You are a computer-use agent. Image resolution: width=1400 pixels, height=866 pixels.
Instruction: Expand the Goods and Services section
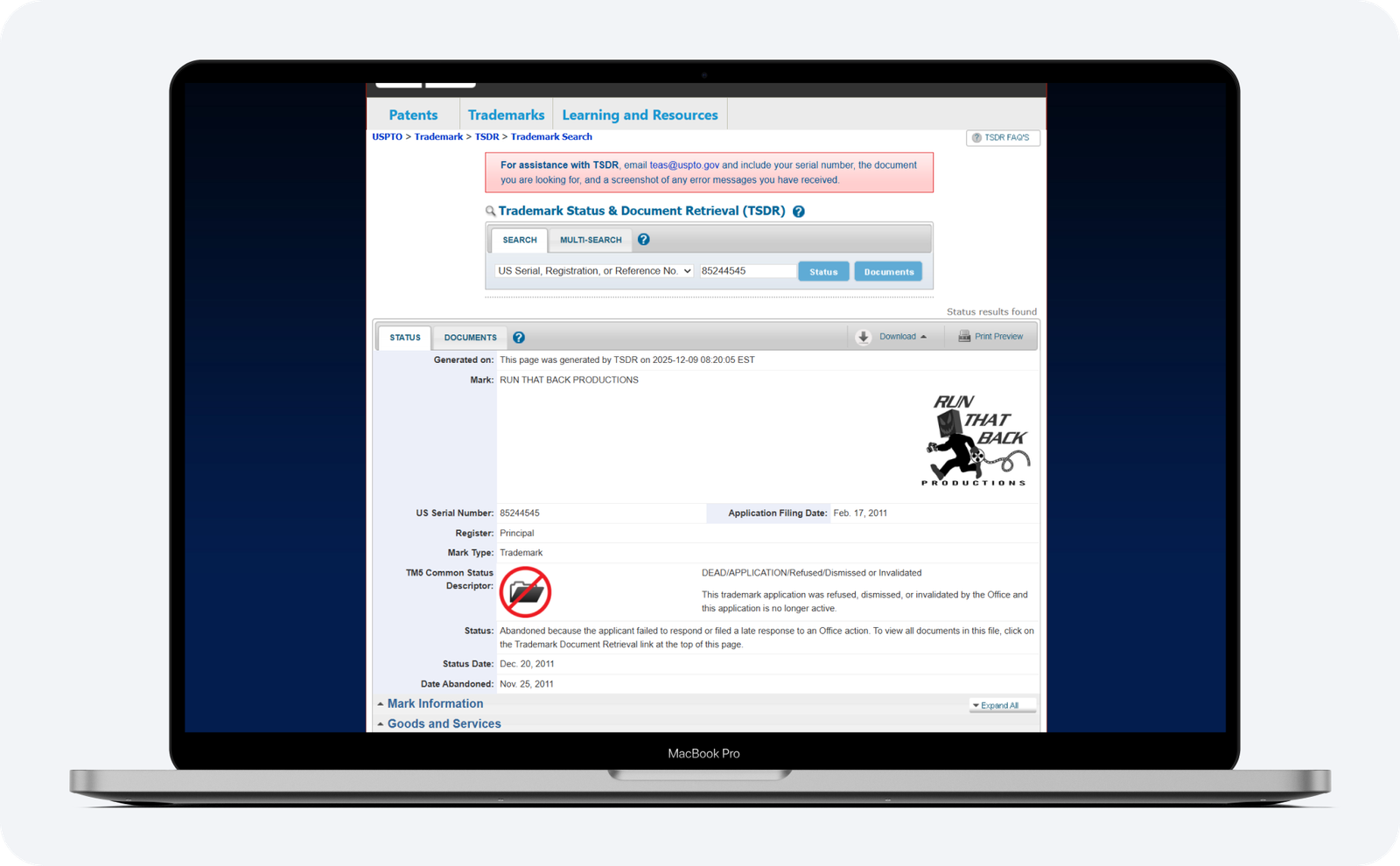pyautogui.click(x=444, y=723)
